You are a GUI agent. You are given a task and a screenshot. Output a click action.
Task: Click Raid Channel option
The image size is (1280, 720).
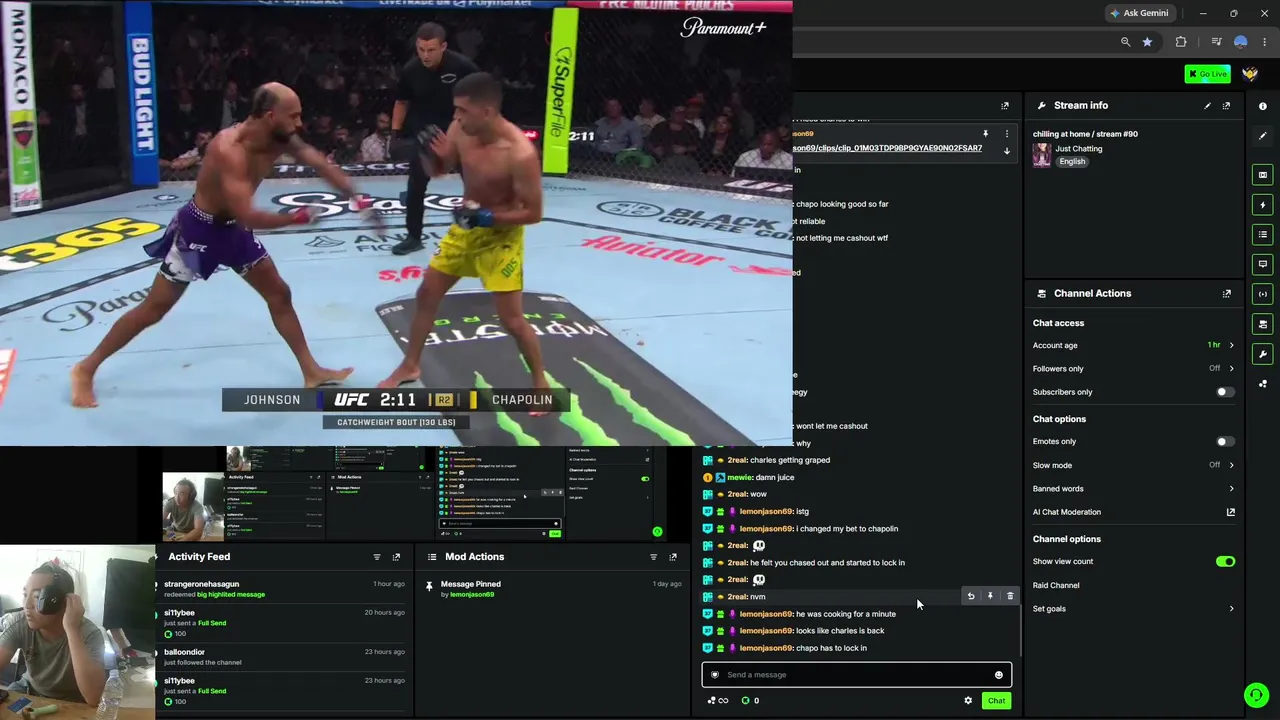[x=1056, y=585]
